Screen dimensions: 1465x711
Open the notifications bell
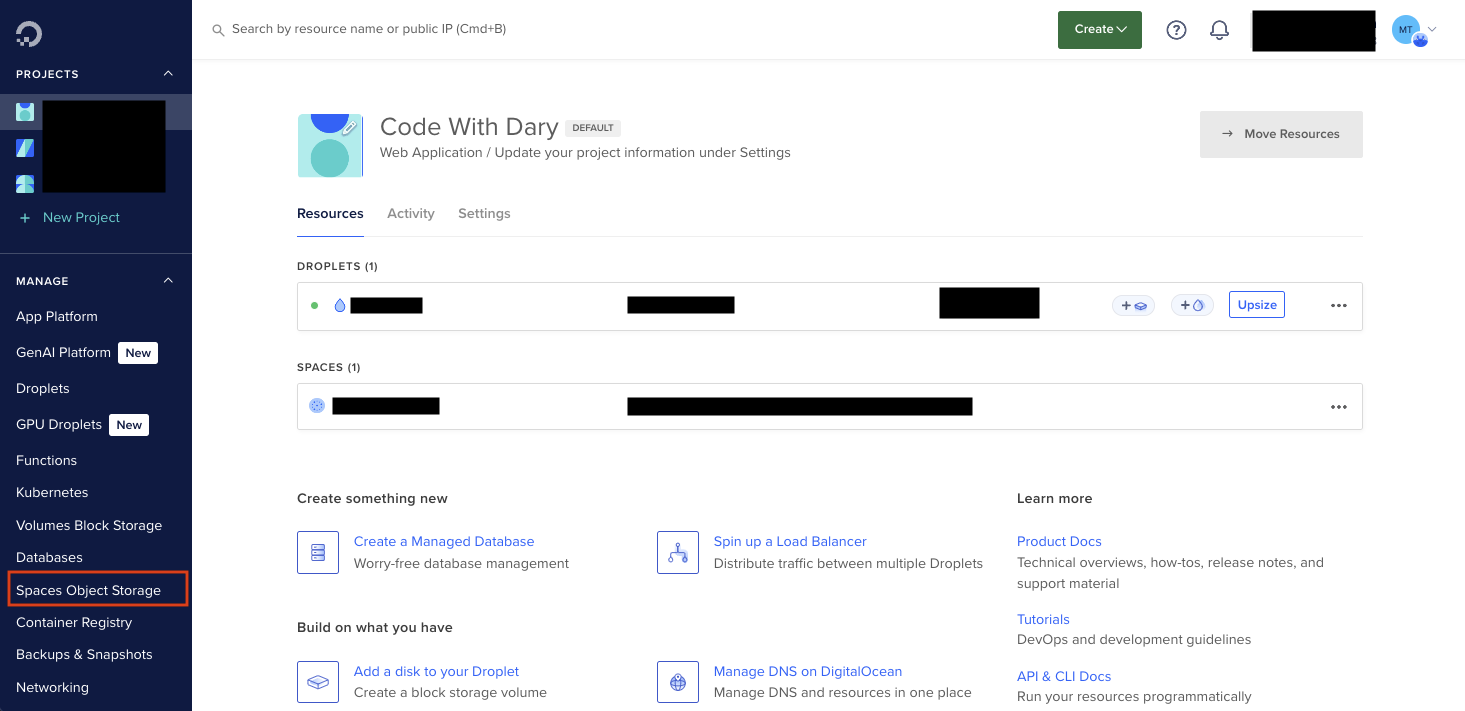tap(1219, 30)
